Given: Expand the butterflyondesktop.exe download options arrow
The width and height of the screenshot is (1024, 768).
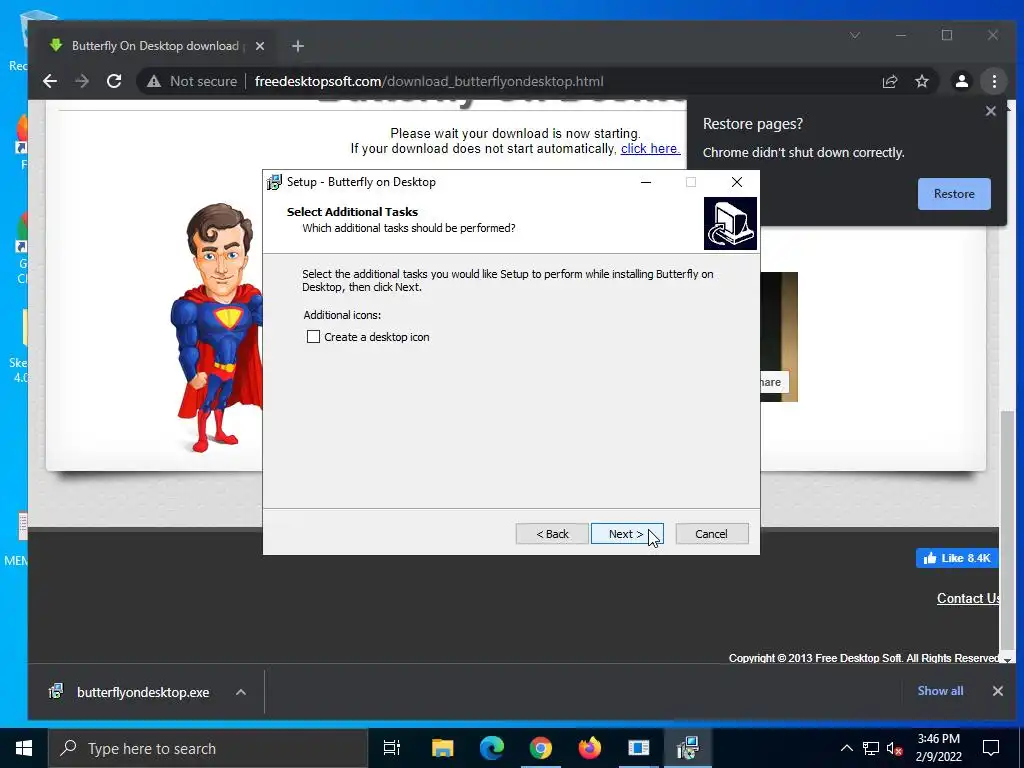Looking at the screenshot, I should tap(240, 692).
